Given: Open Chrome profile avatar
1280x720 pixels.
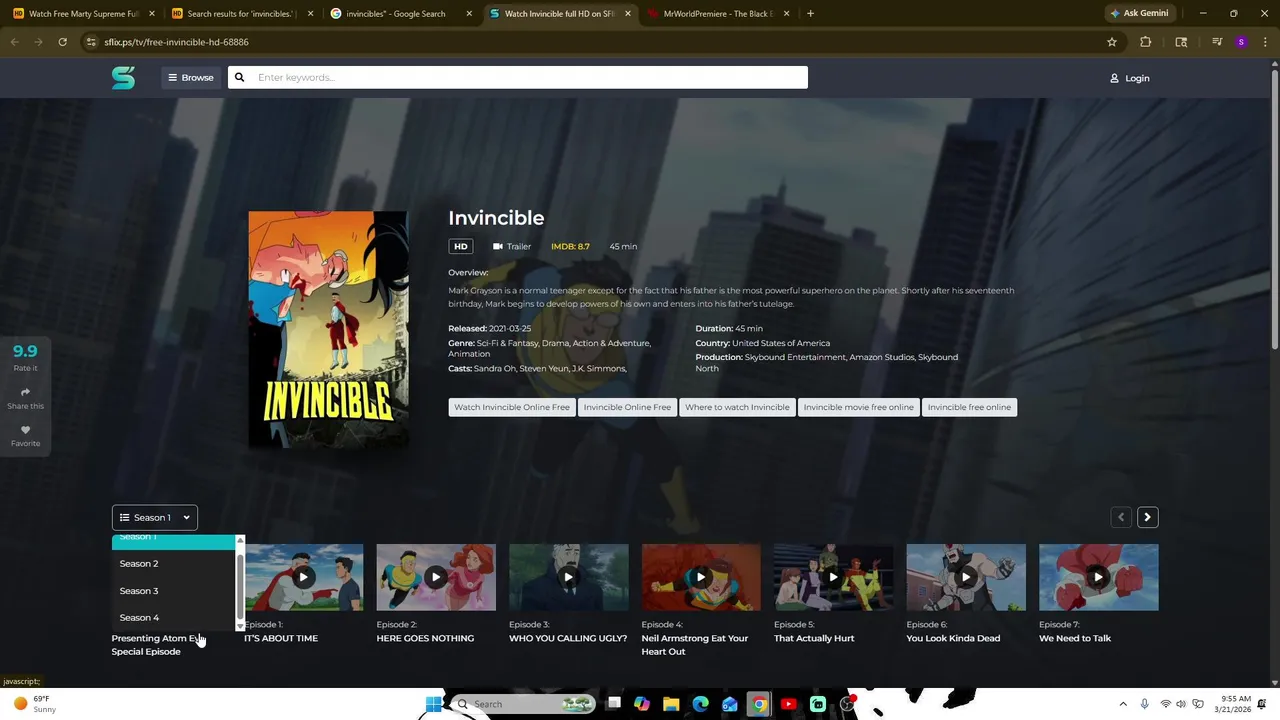Looking at the screenshot, I should 1241,42.
